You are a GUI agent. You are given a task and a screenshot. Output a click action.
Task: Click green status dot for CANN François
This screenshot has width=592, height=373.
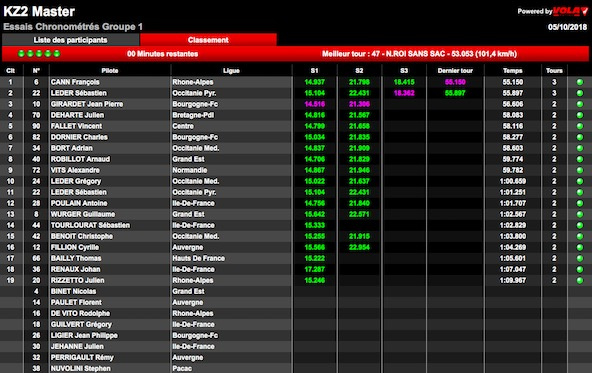point(580,82)
